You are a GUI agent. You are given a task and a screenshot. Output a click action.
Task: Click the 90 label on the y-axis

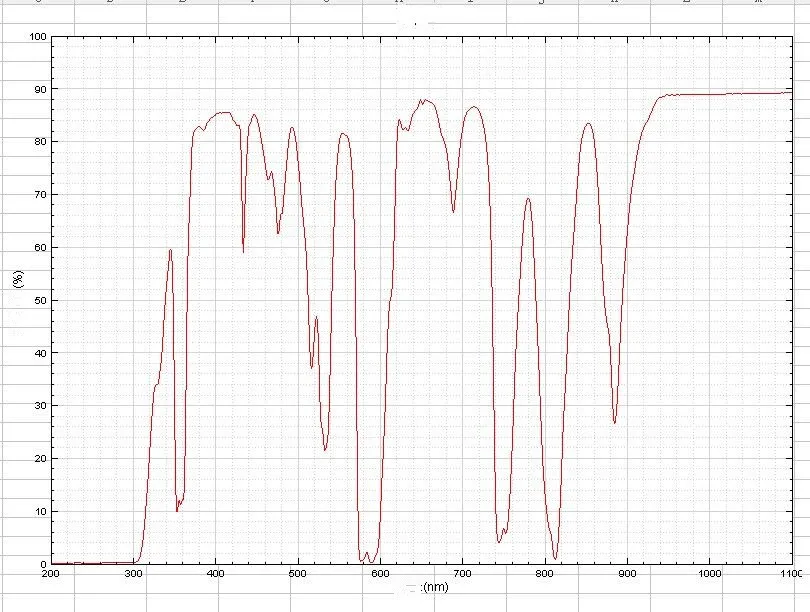pos(40,89)
